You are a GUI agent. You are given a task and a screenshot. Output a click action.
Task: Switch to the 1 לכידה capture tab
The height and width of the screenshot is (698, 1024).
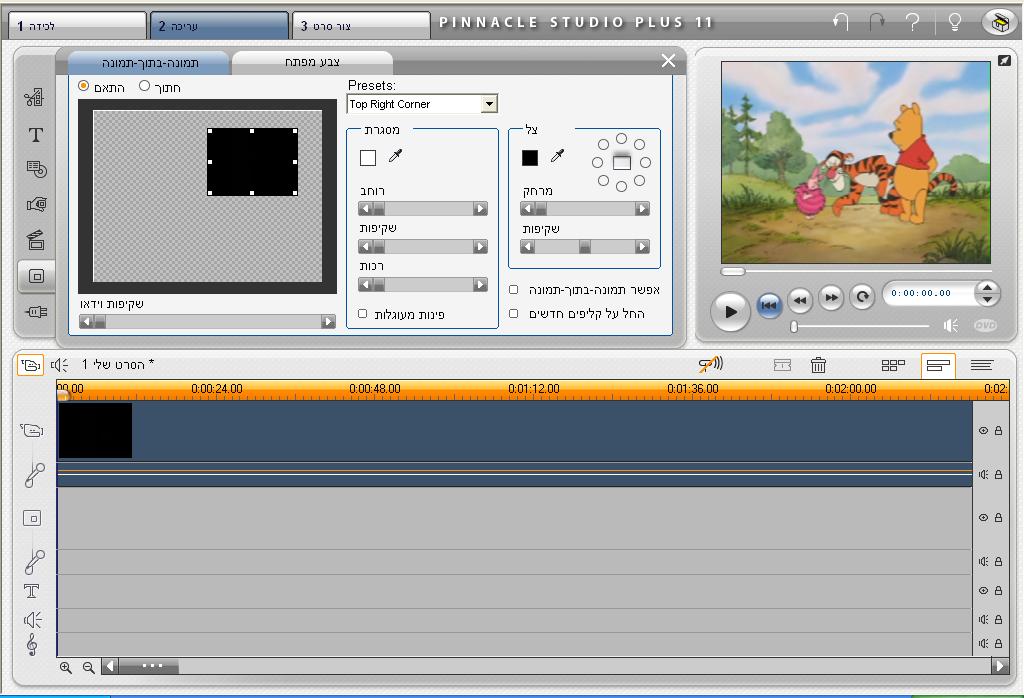tap(77, 25)
